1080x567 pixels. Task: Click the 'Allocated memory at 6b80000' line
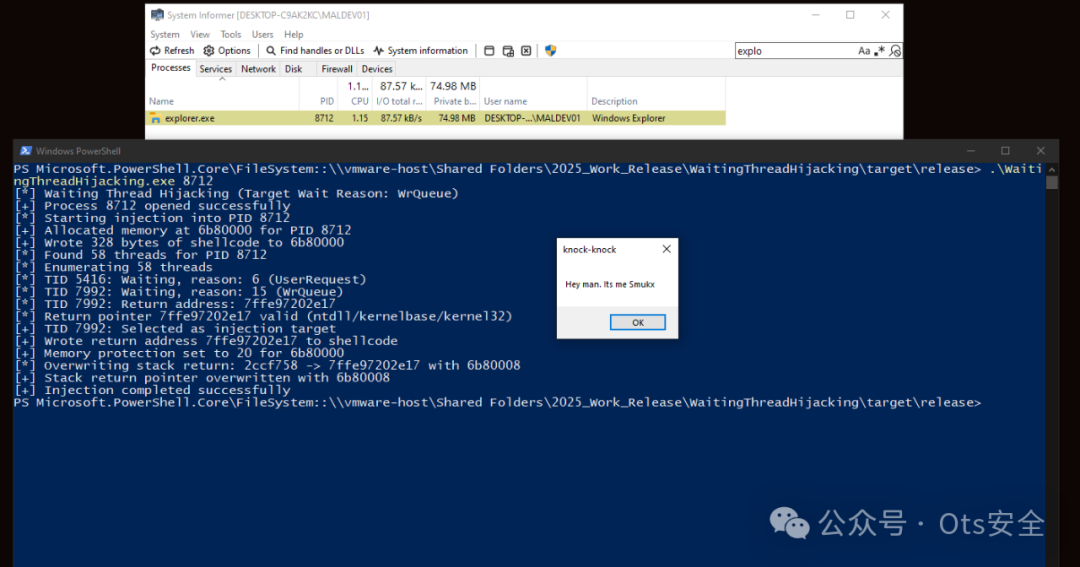183,230
